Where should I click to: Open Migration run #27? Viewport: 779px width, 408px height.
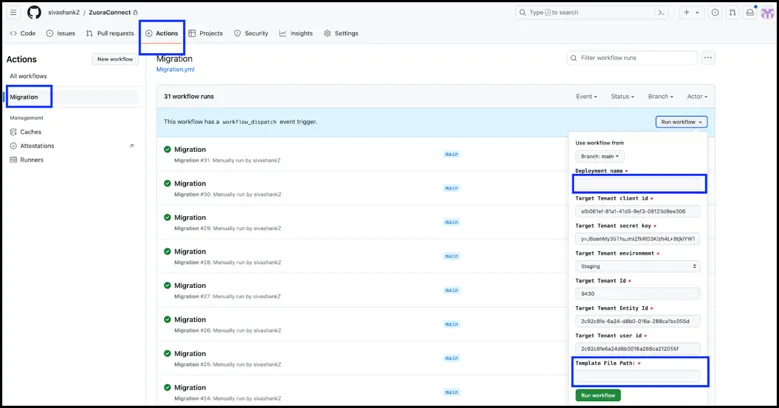(x=190, y=286)
